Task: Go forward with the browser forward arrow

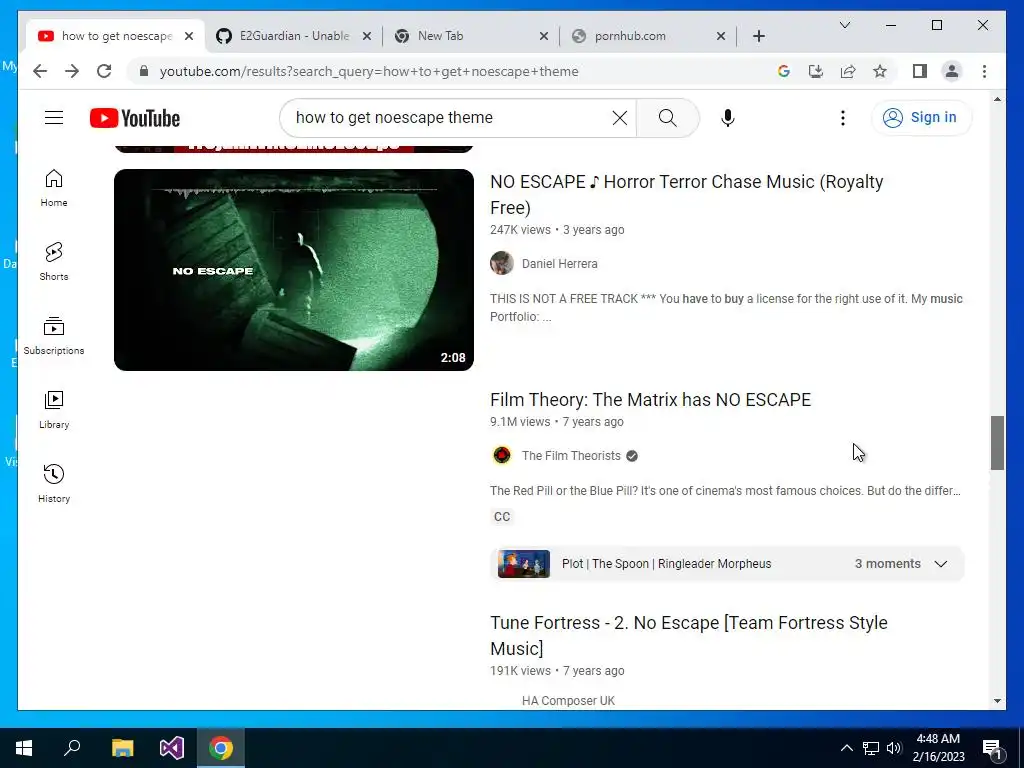Action: click(72, 71)
